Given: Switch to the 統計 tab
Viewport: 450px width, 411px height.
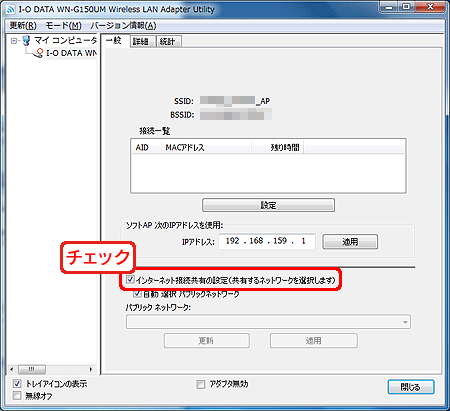Looking at the screenshot, I should 169,41.
